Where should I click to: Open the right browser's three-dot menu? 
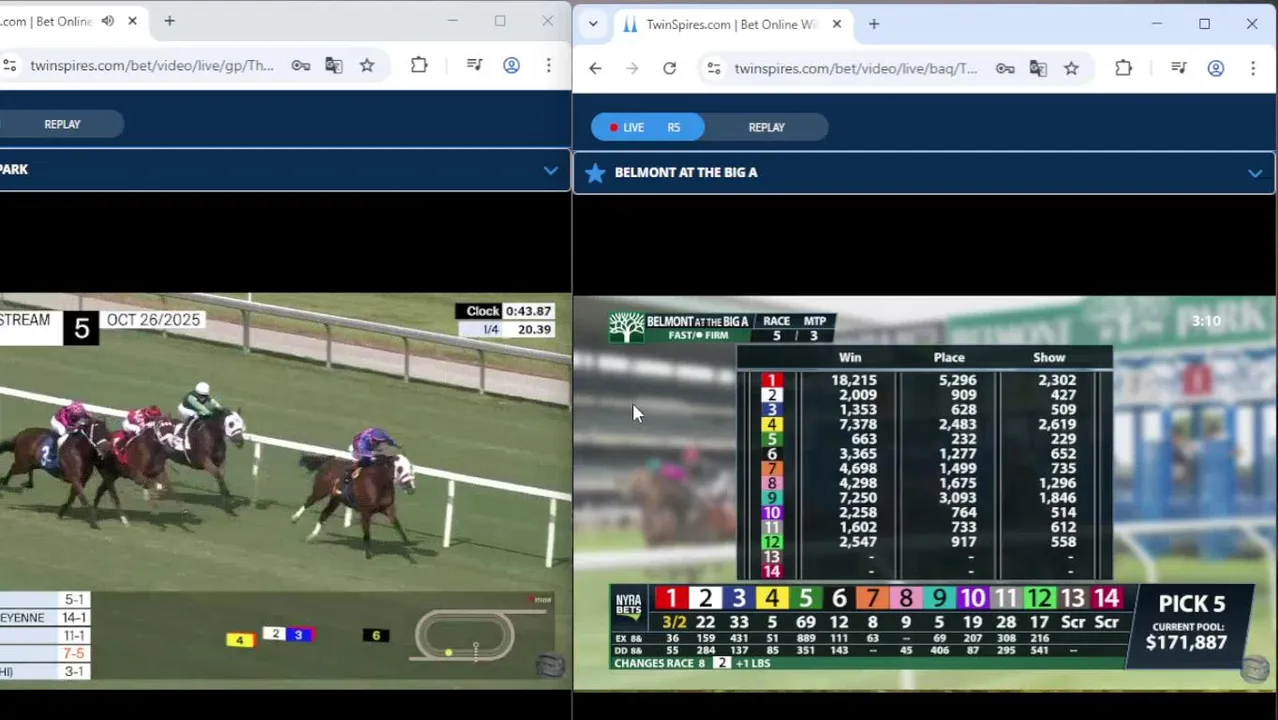click(x=1252, y=68)
